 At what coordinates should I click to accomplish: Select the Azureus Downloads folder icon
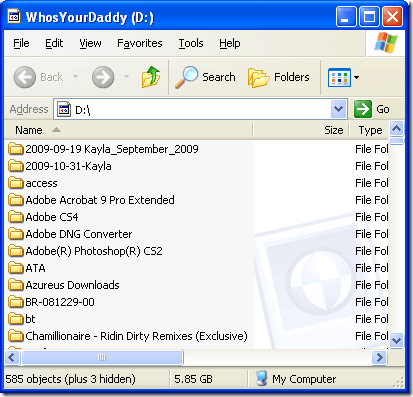click(x=16, y=285)
